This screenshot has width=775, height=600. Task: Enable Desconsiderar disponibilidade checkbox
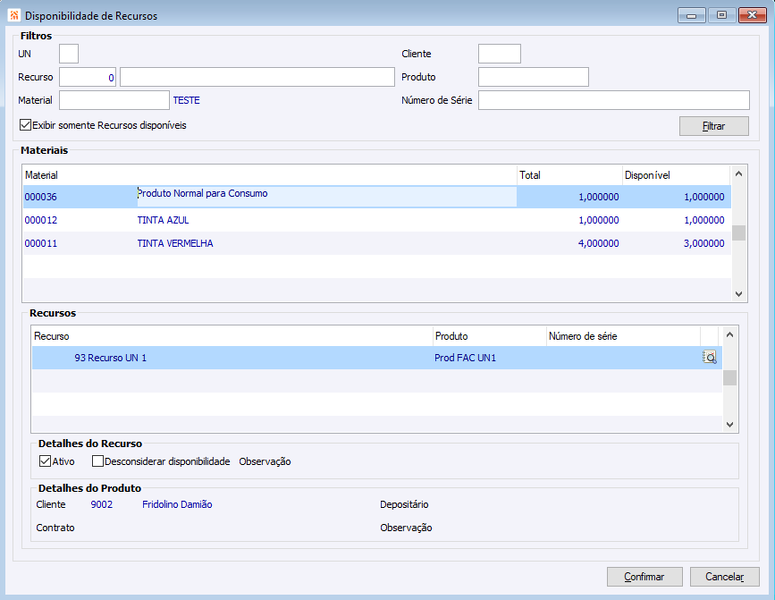click(97, 461)
